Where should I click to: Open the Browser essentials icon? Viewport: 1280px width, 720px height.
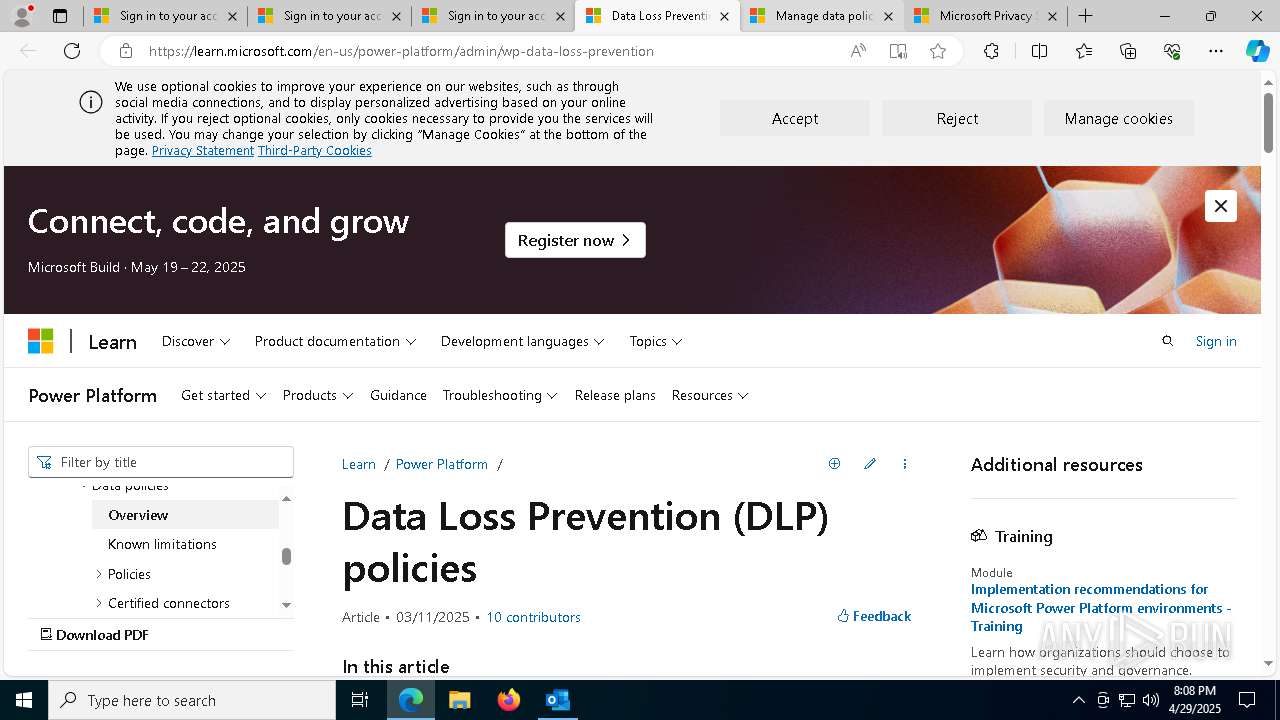(x=1172, y=51)
